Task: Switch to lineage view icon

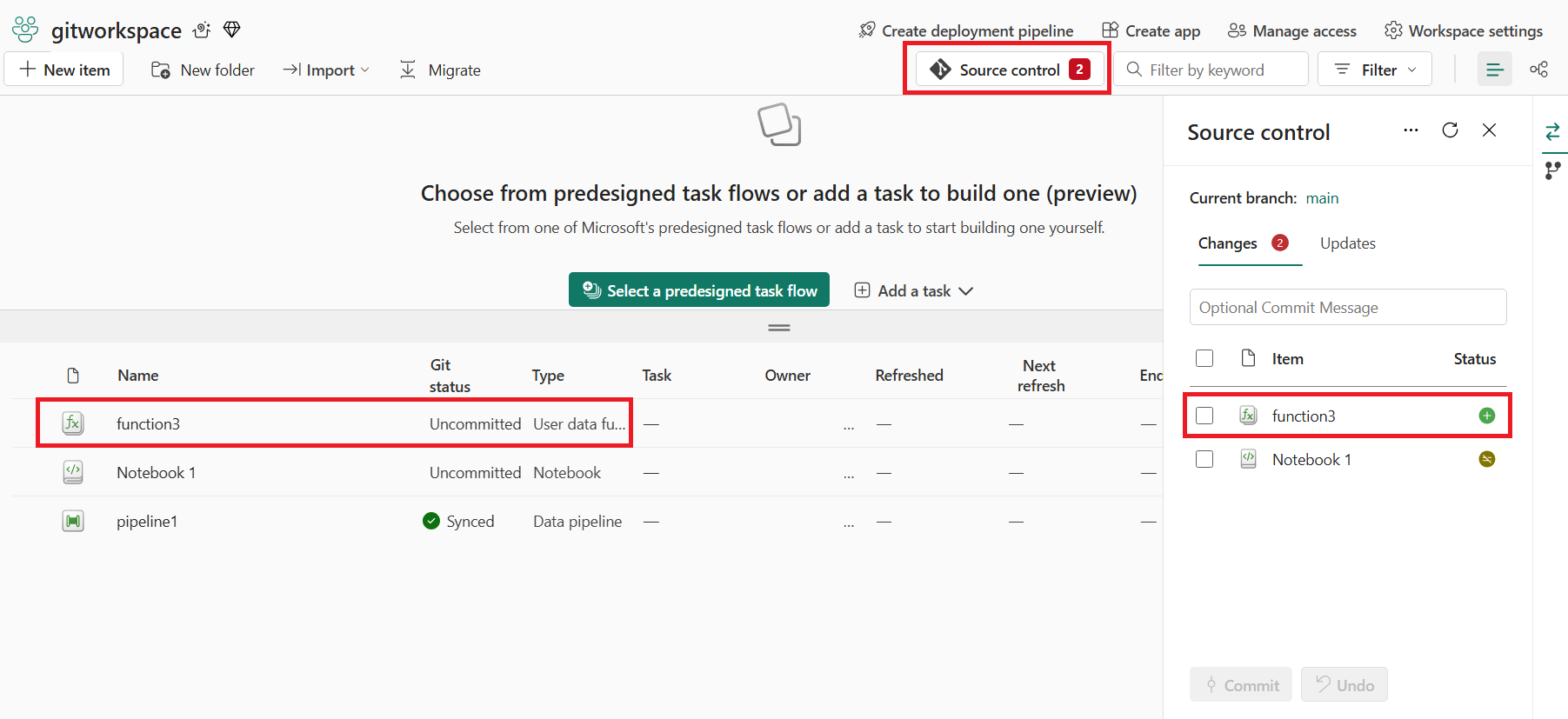Action: (x=1538, y=70)
